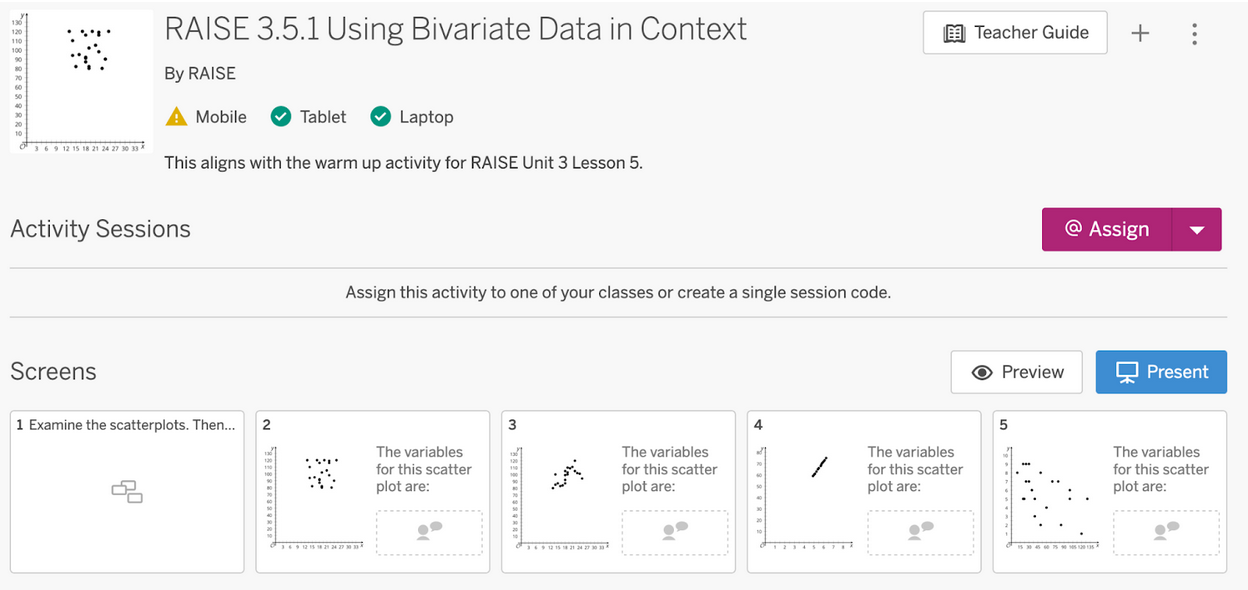
Task: Click the chat response icon on screen 5
Action: click(1166, 532)
